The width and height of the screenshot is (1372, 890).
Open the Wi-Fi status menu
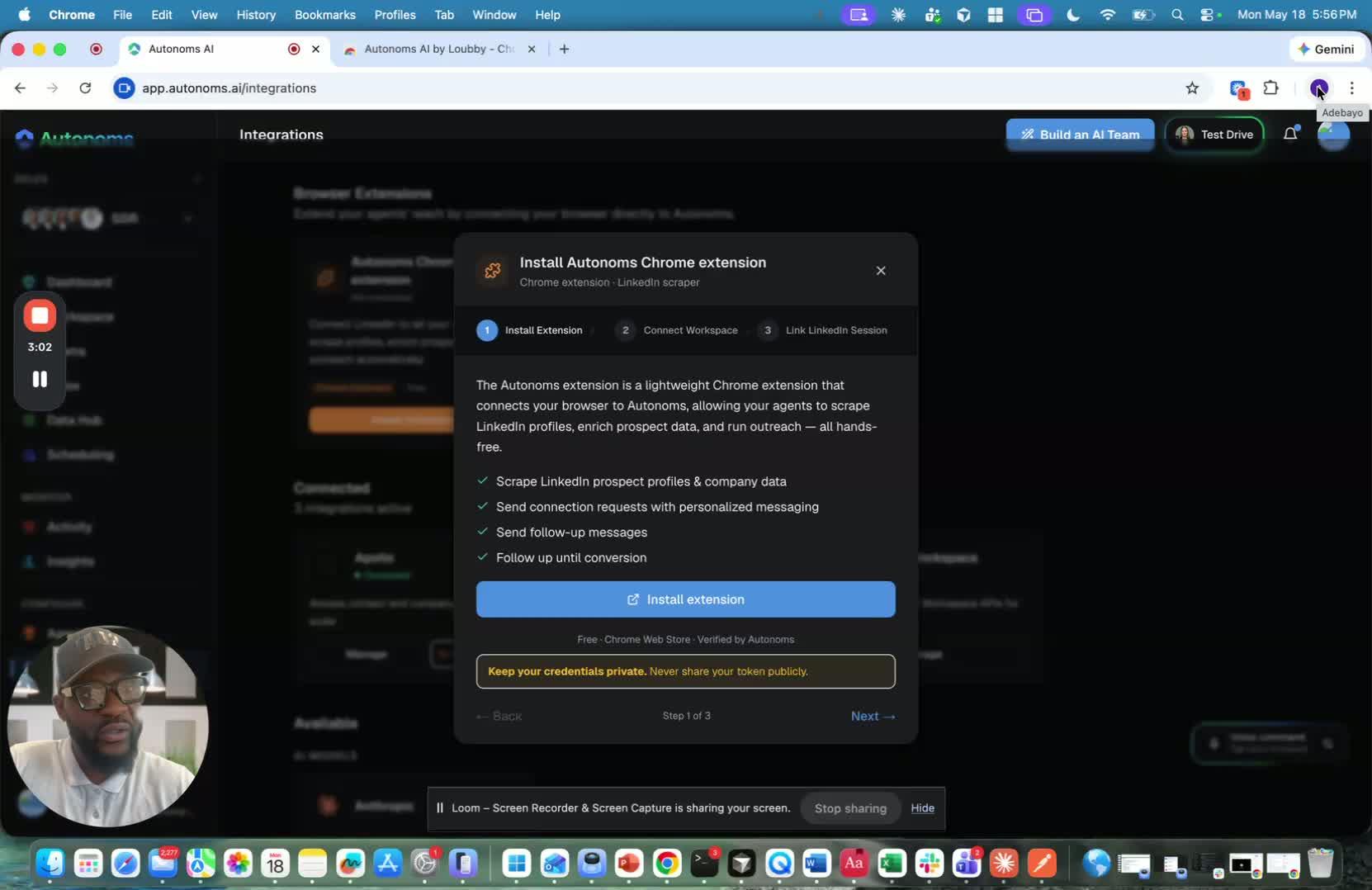point(1108,14)
